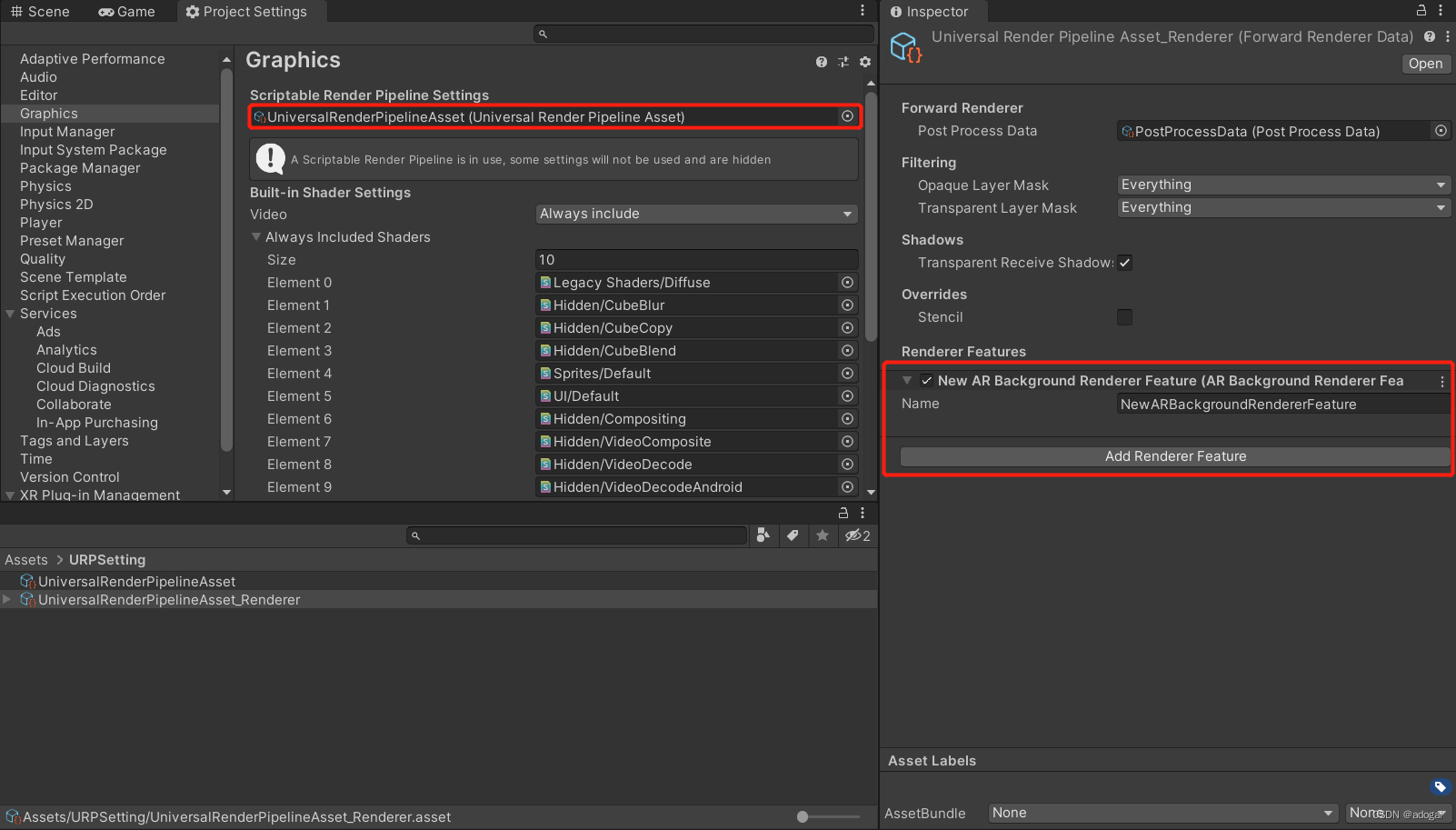
Task: Open the object picker for PostProcessData
Action: (x=1440, y=131)
